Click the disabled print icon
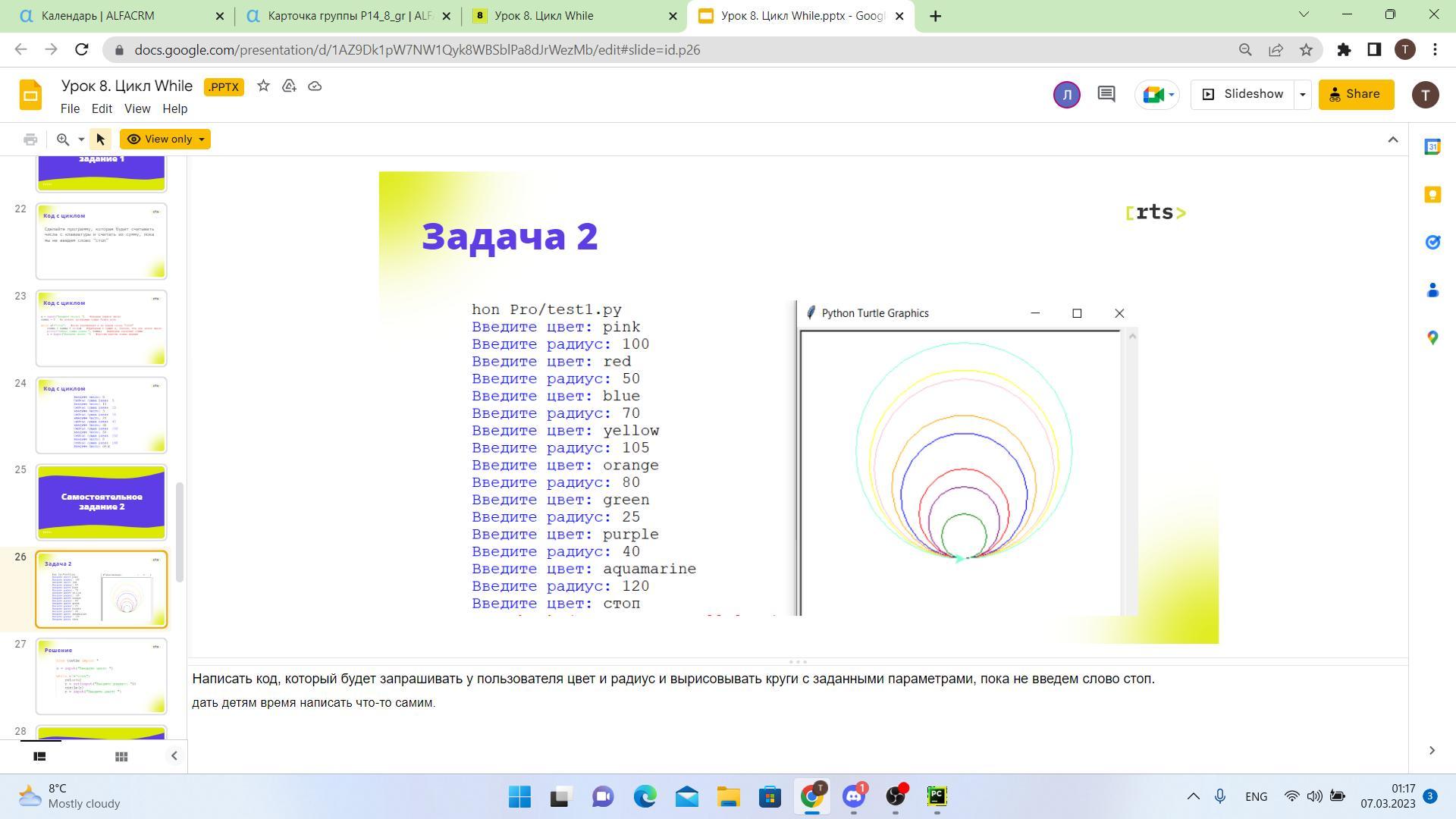 click(30, 140)
